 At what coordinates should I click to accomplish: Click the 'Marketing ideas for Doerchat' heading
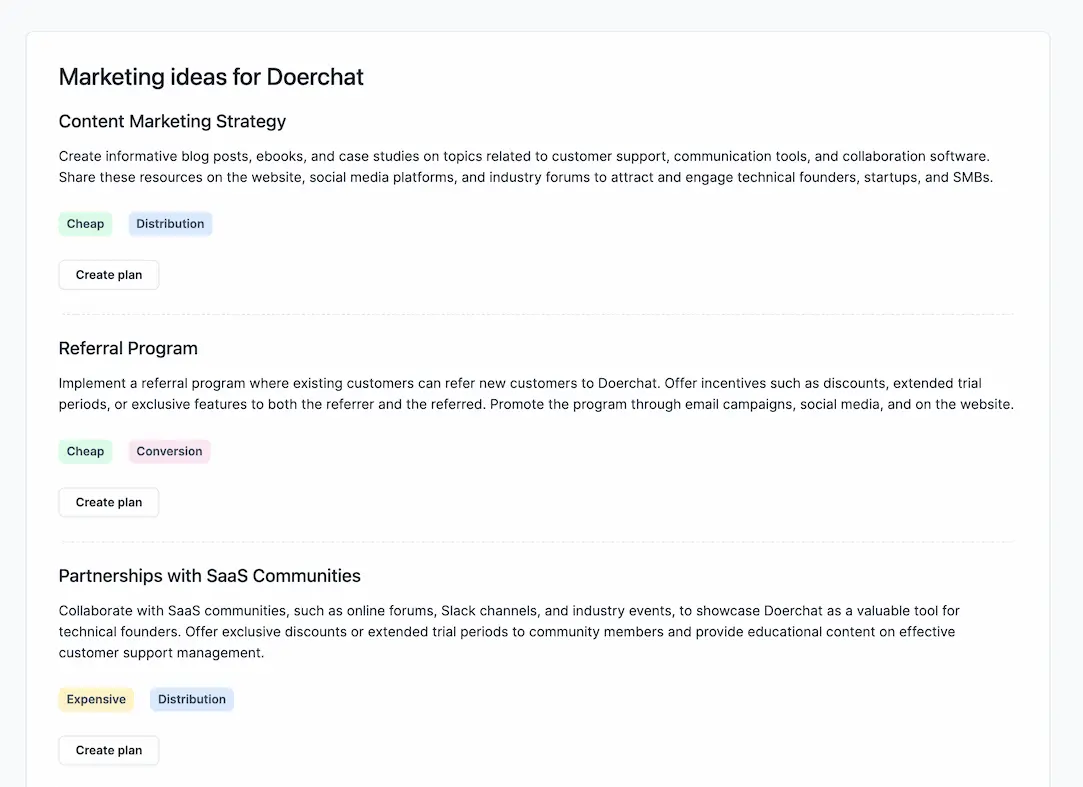click(x=211, y=77)
